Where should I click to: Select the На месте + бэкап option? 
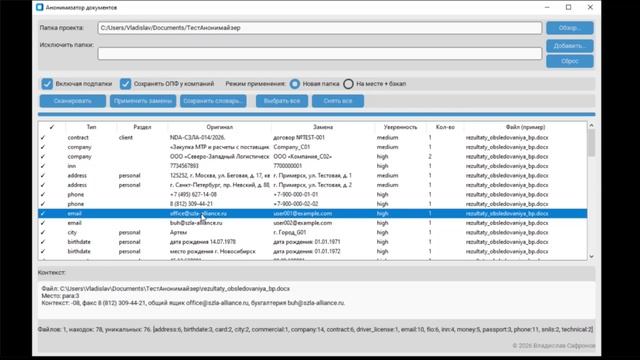(x=348, y=84)
